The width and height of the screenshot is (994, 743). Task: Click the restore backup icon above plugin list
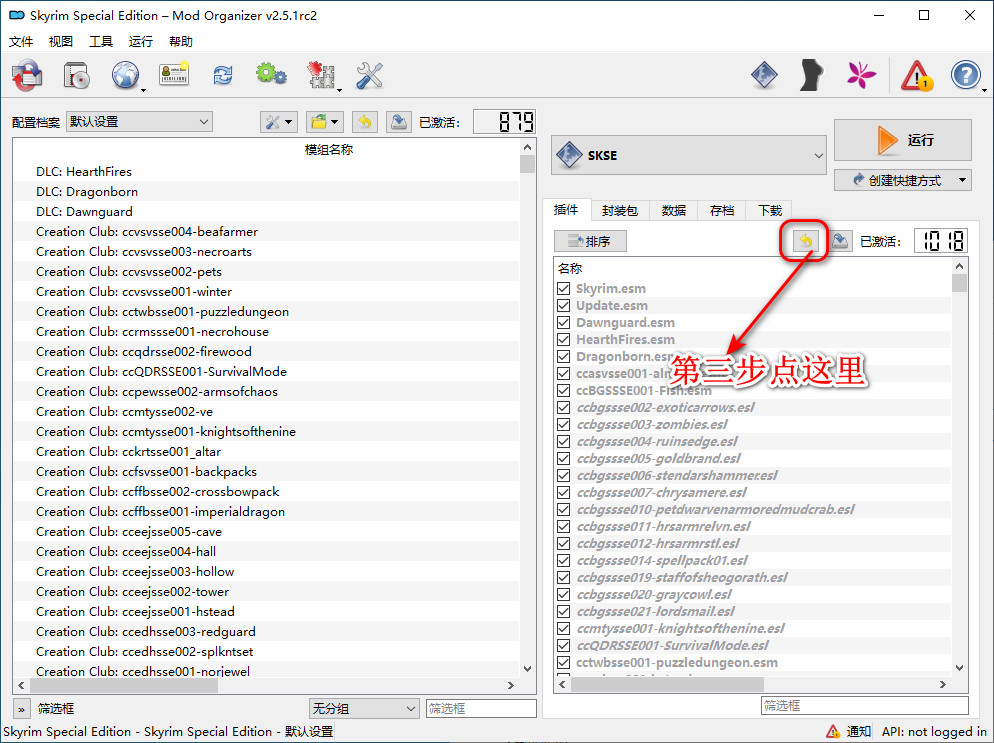806,241
